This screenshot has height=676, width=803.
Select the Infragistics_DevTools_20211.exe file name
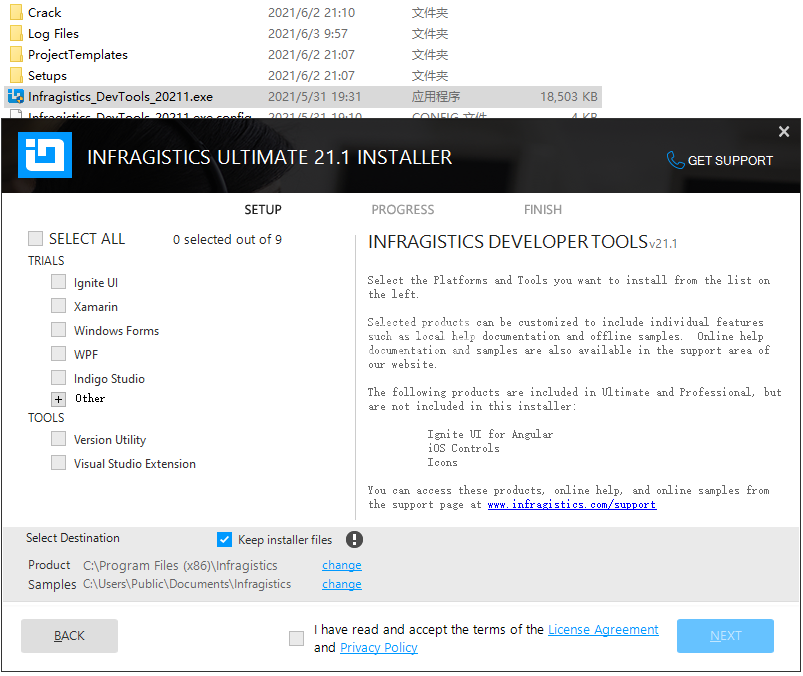coord(120,96)
